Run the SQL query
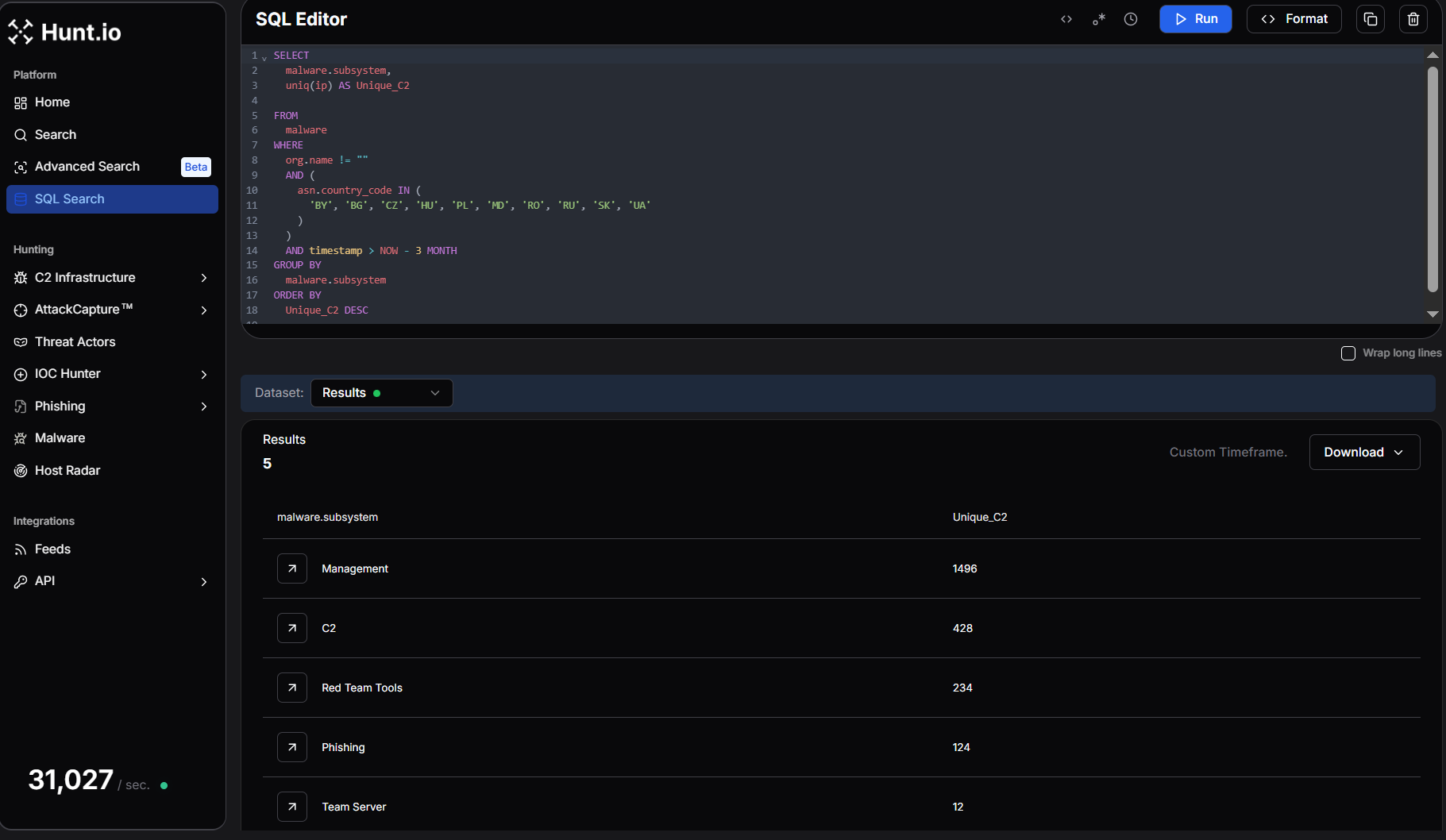 [x=1195, y=19]
